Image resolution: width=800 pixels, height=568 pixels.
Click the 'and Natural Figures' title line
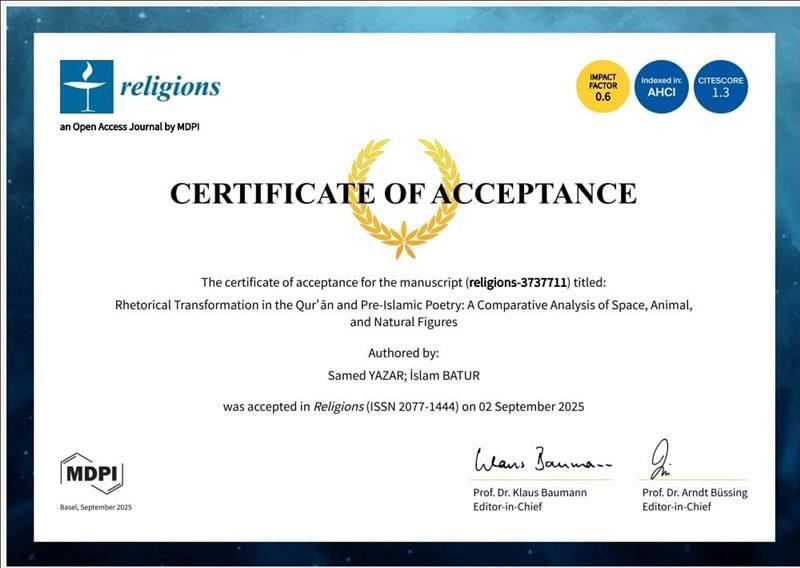[x=404, y=322]
